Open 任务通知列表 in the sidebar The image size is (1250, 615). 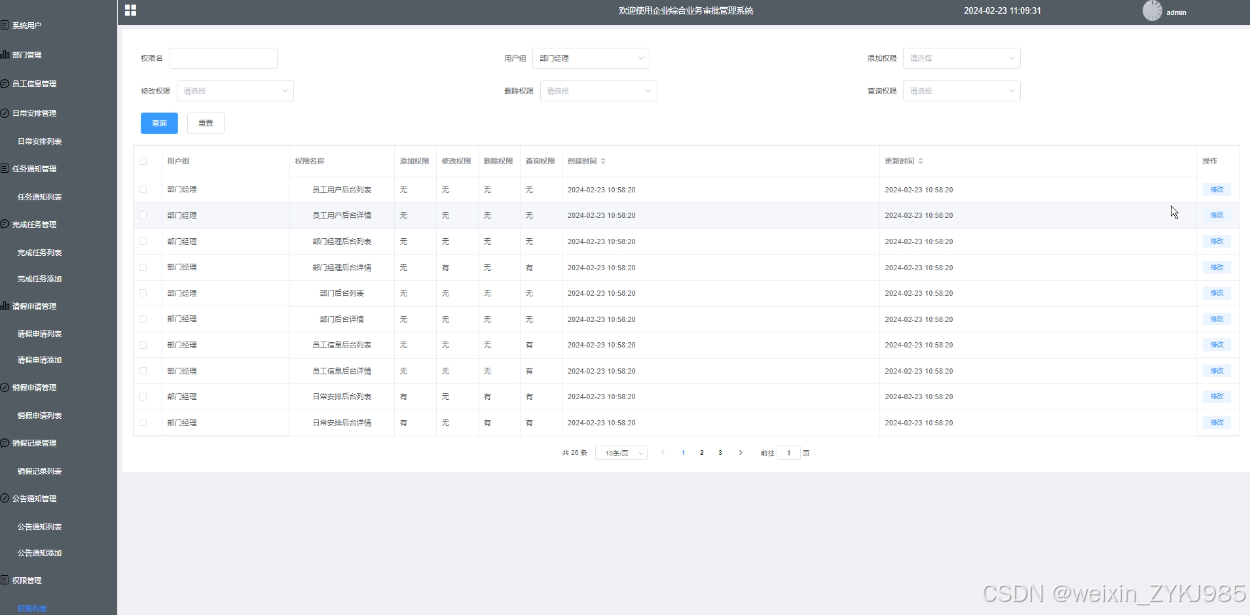[40, 197]
